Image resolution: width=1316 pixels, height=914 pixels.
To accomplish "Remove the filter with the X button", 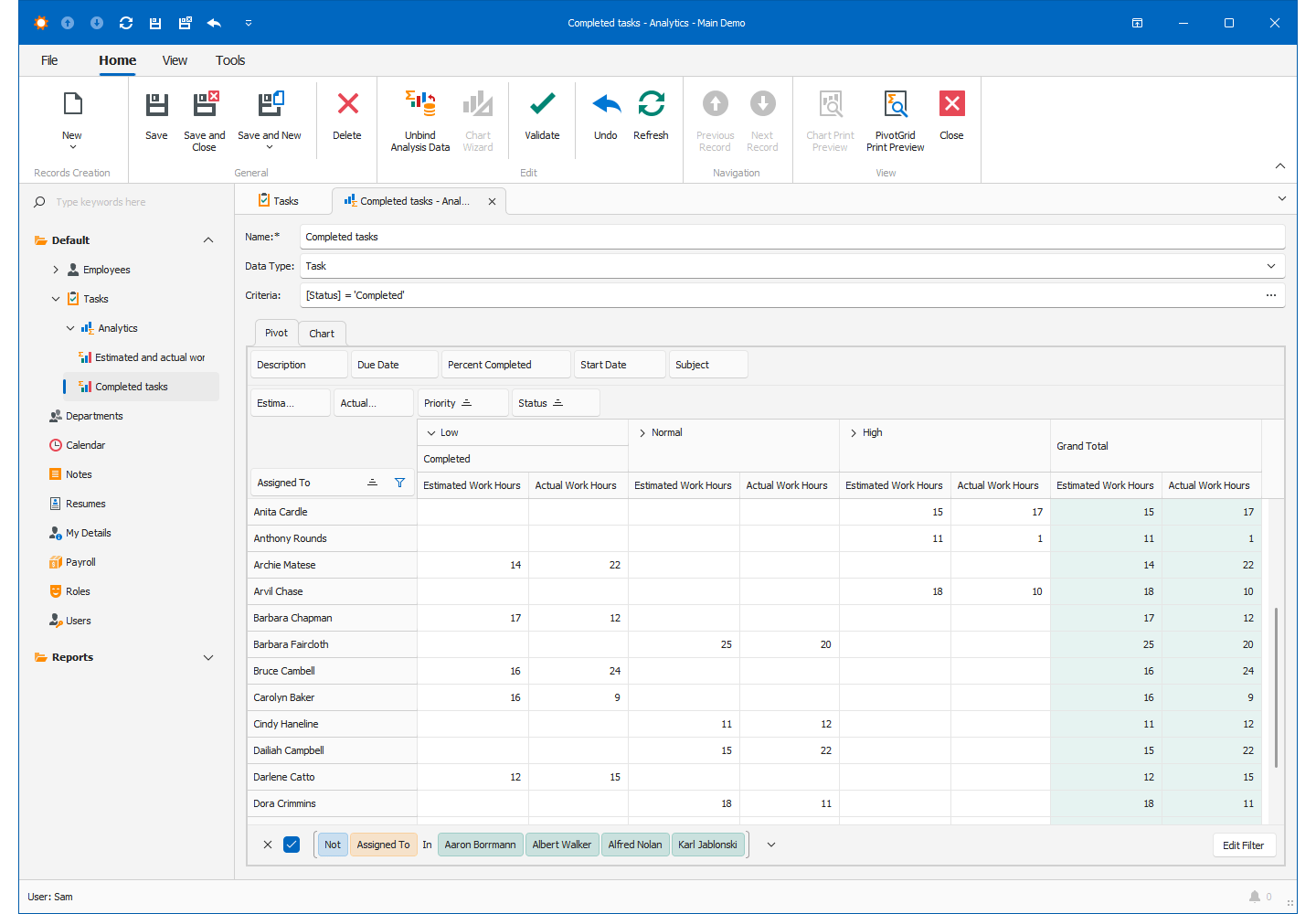I will [268, 845].
